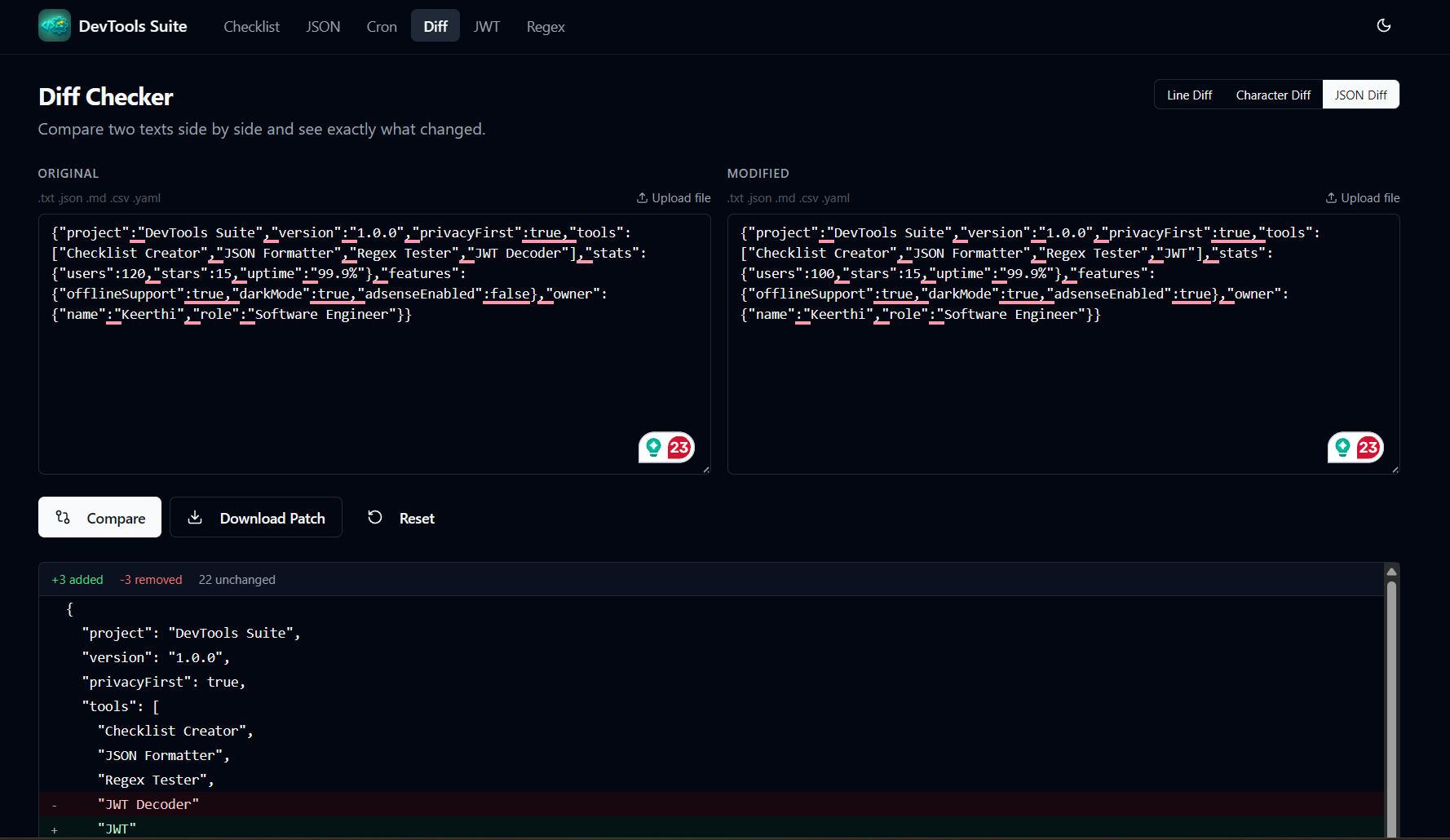Click the Modified upload arrow icon
Image resolution: width=1450 pixels, height=840 pixels.
pos(1332,198)
